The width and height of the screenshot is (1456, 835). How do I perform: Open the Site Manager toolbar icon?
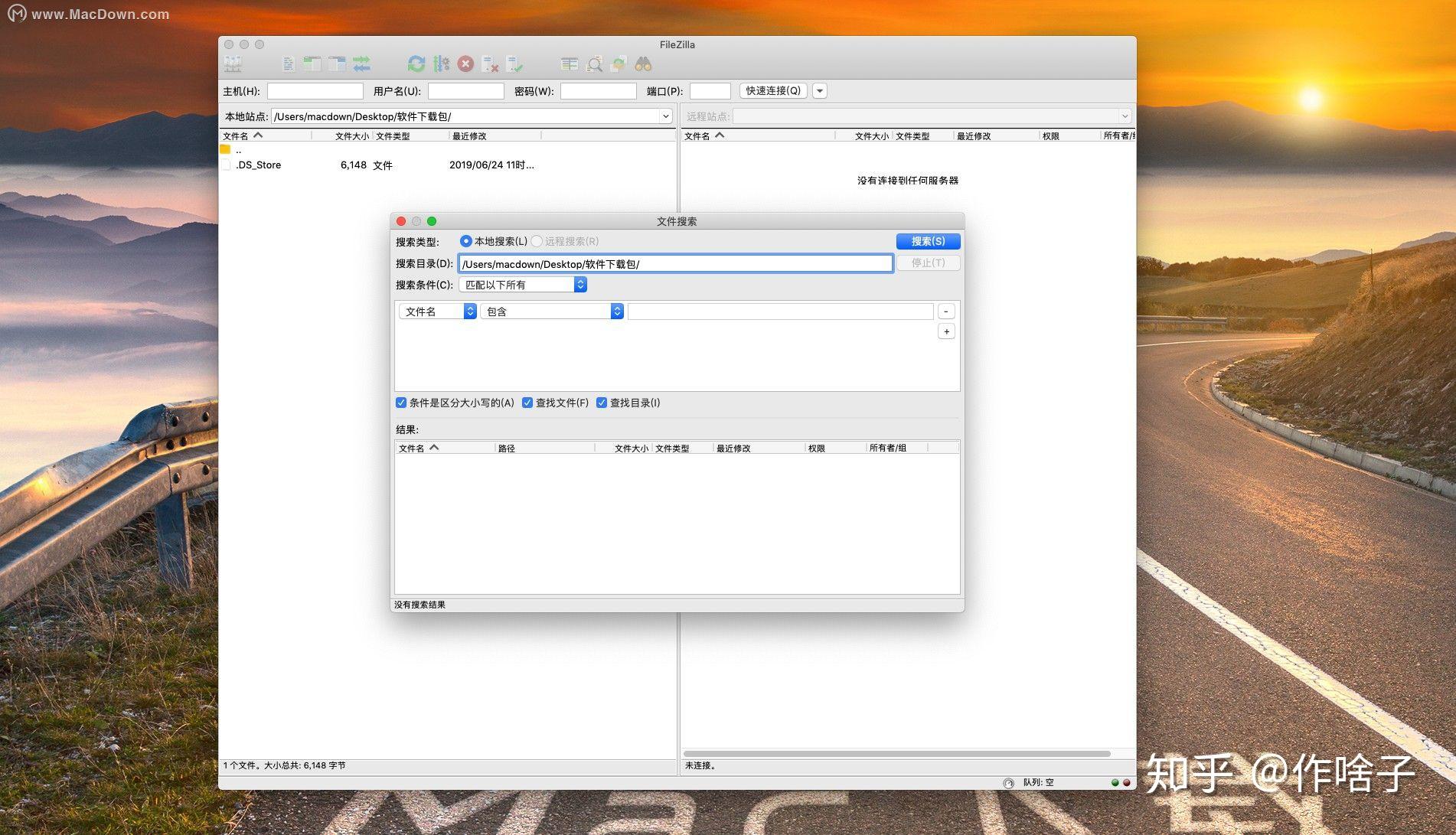[233, 64]
